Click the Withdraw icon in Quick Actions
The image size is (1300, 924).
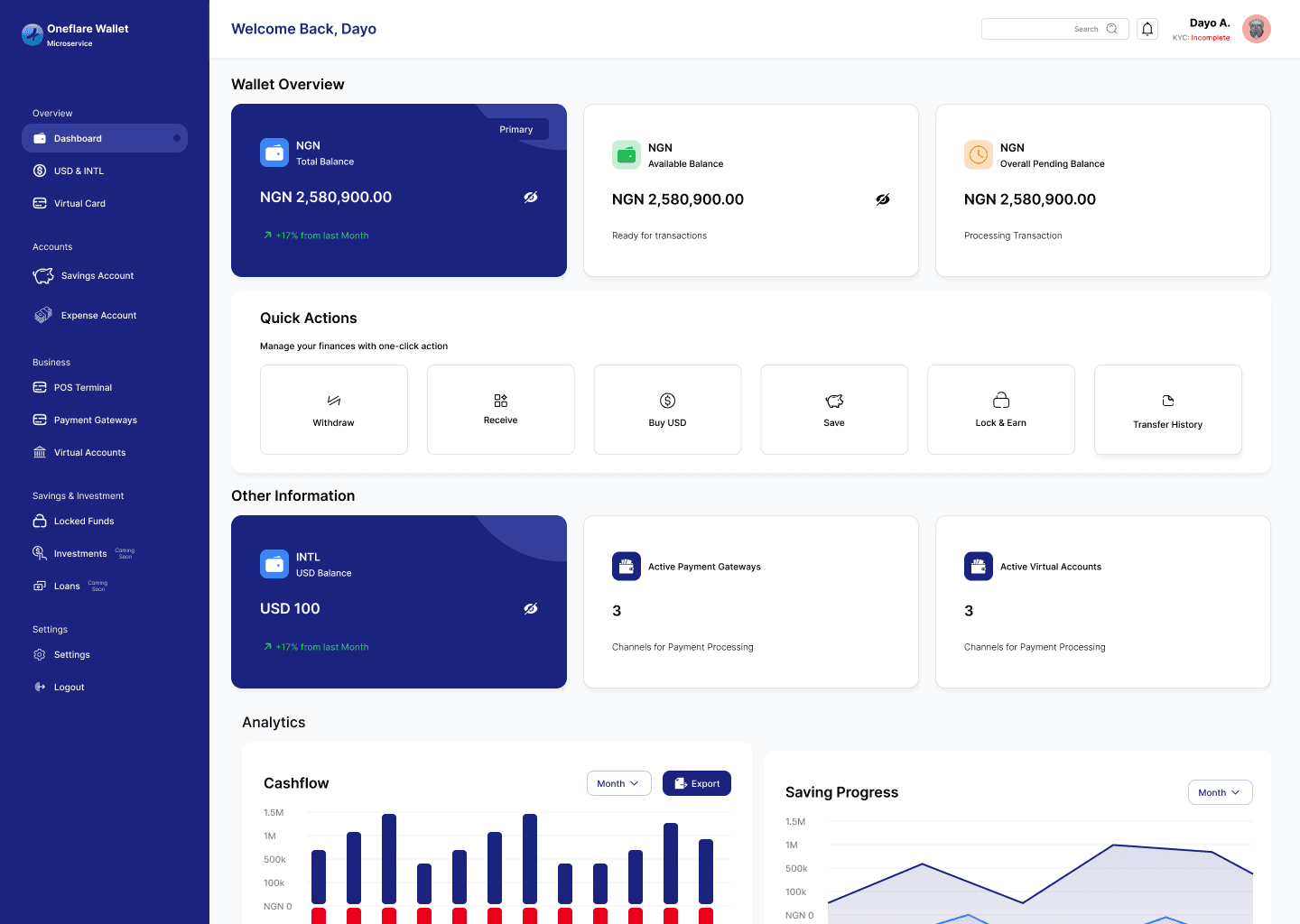(334, 401)
